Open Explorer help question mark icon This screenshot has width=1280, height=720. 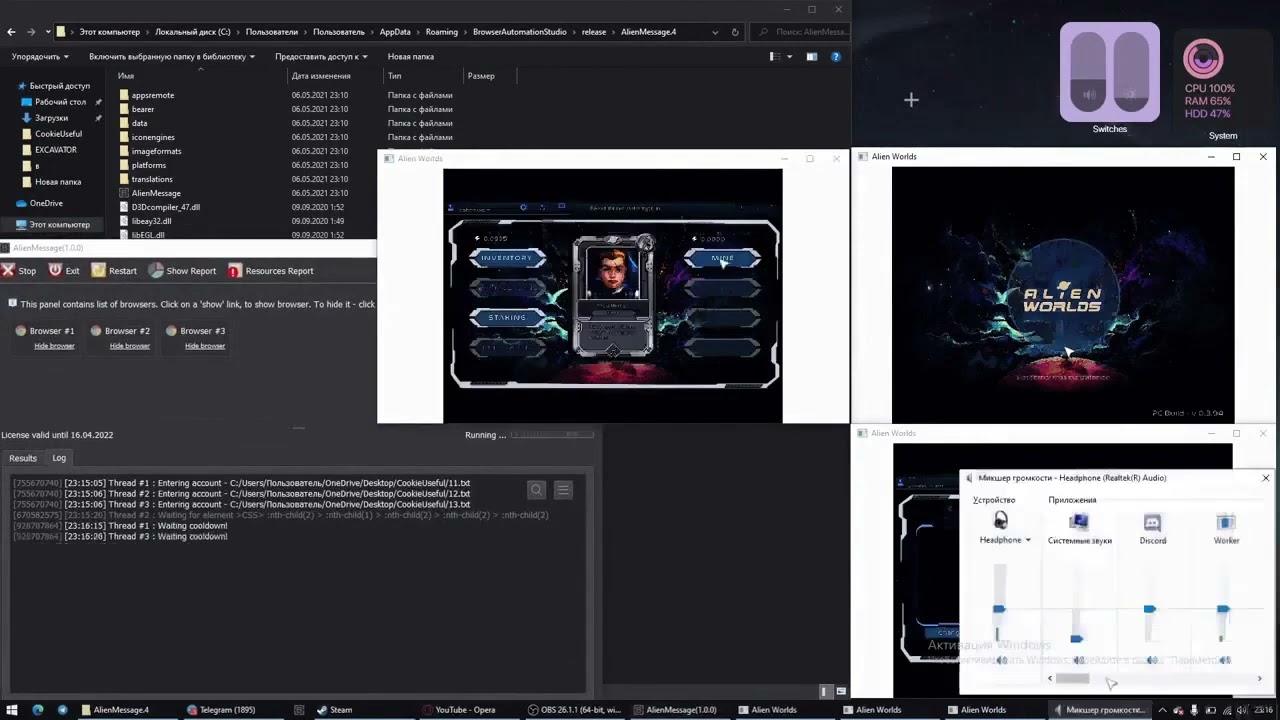(x=836, y=57)
